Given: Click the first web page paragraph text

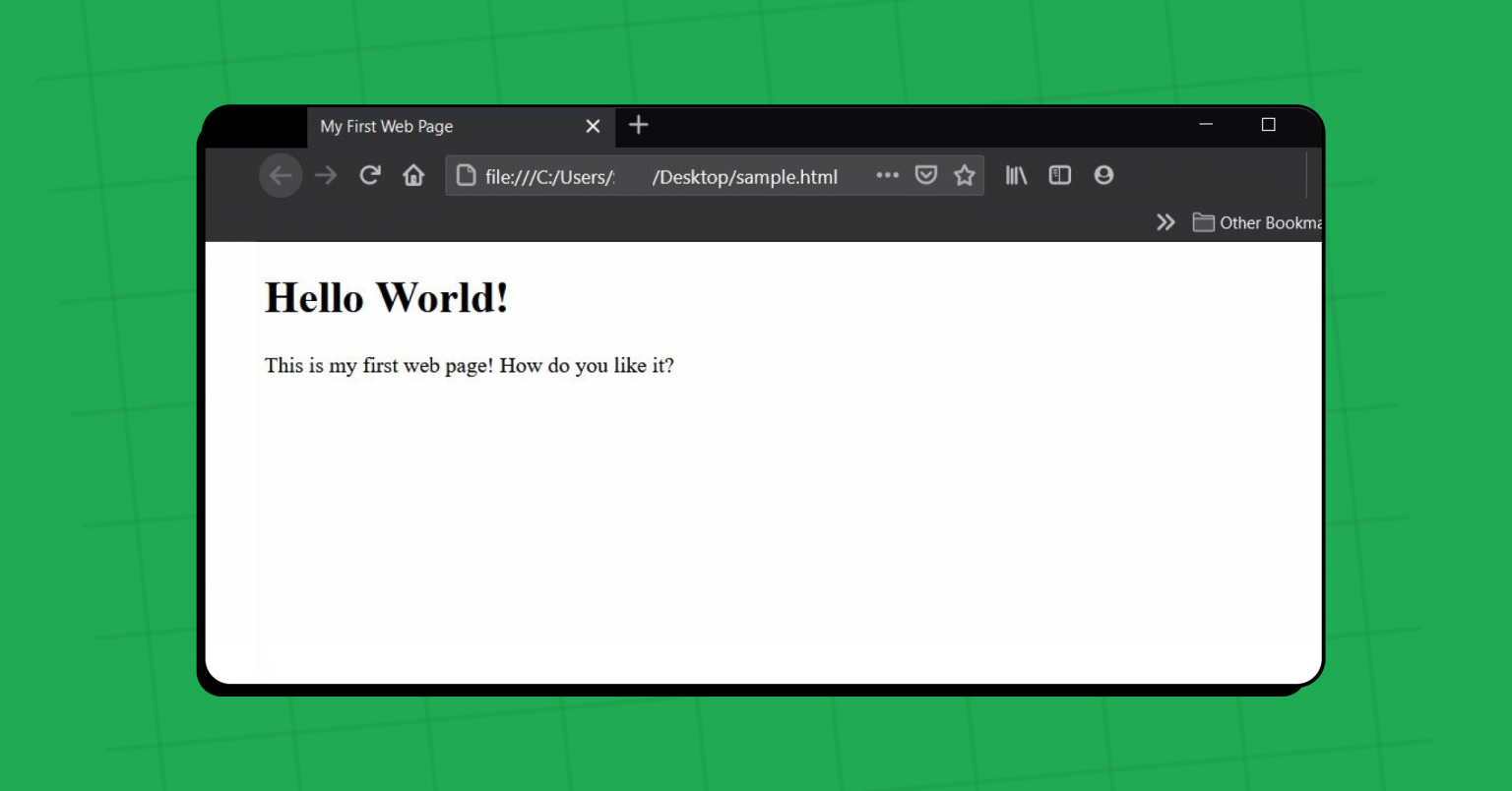Looking at the screenshot, I should pos(469,365).
